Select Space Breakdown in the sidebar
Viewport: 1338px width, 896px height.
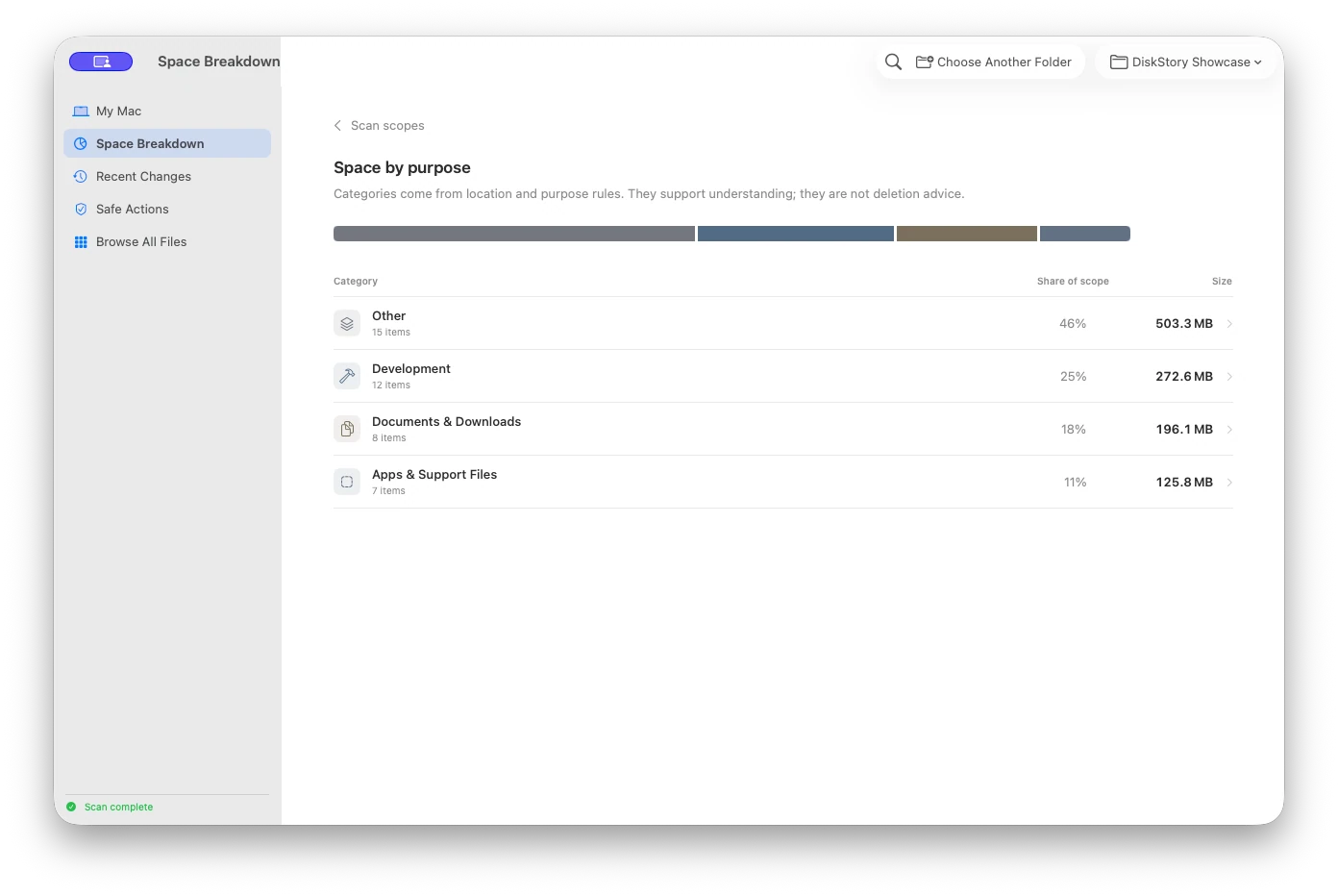[x=167, y=144]
